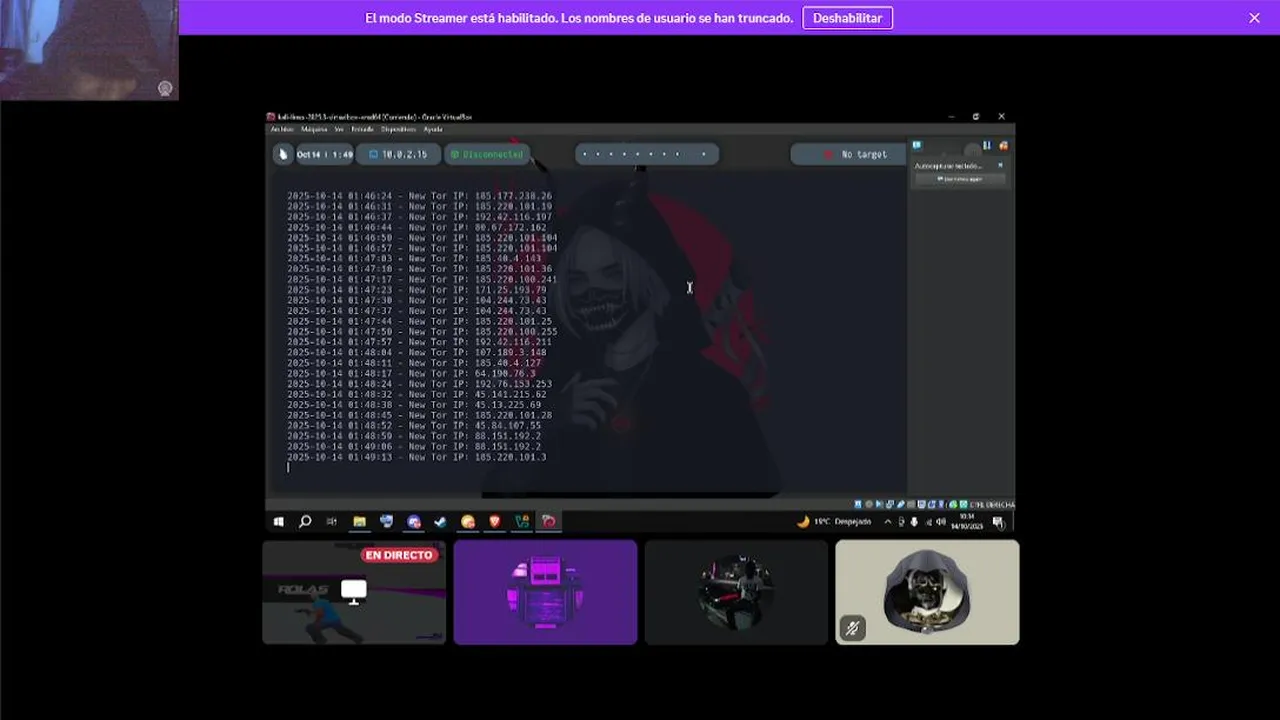Click terminal line timestamped 01:48:32
The image size is (1280, 720).
pyautogui.click(x=417, y=394)
